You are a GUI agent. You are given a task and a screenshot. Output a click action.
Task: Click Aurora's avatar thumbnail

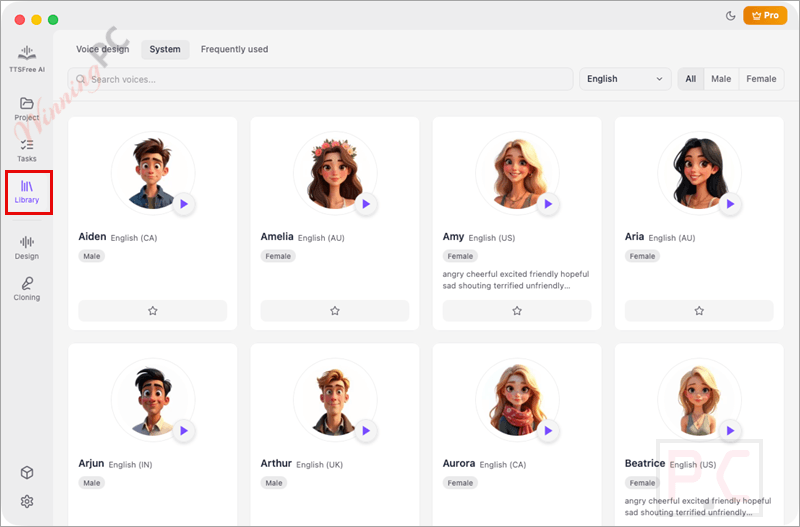(517, 400)
